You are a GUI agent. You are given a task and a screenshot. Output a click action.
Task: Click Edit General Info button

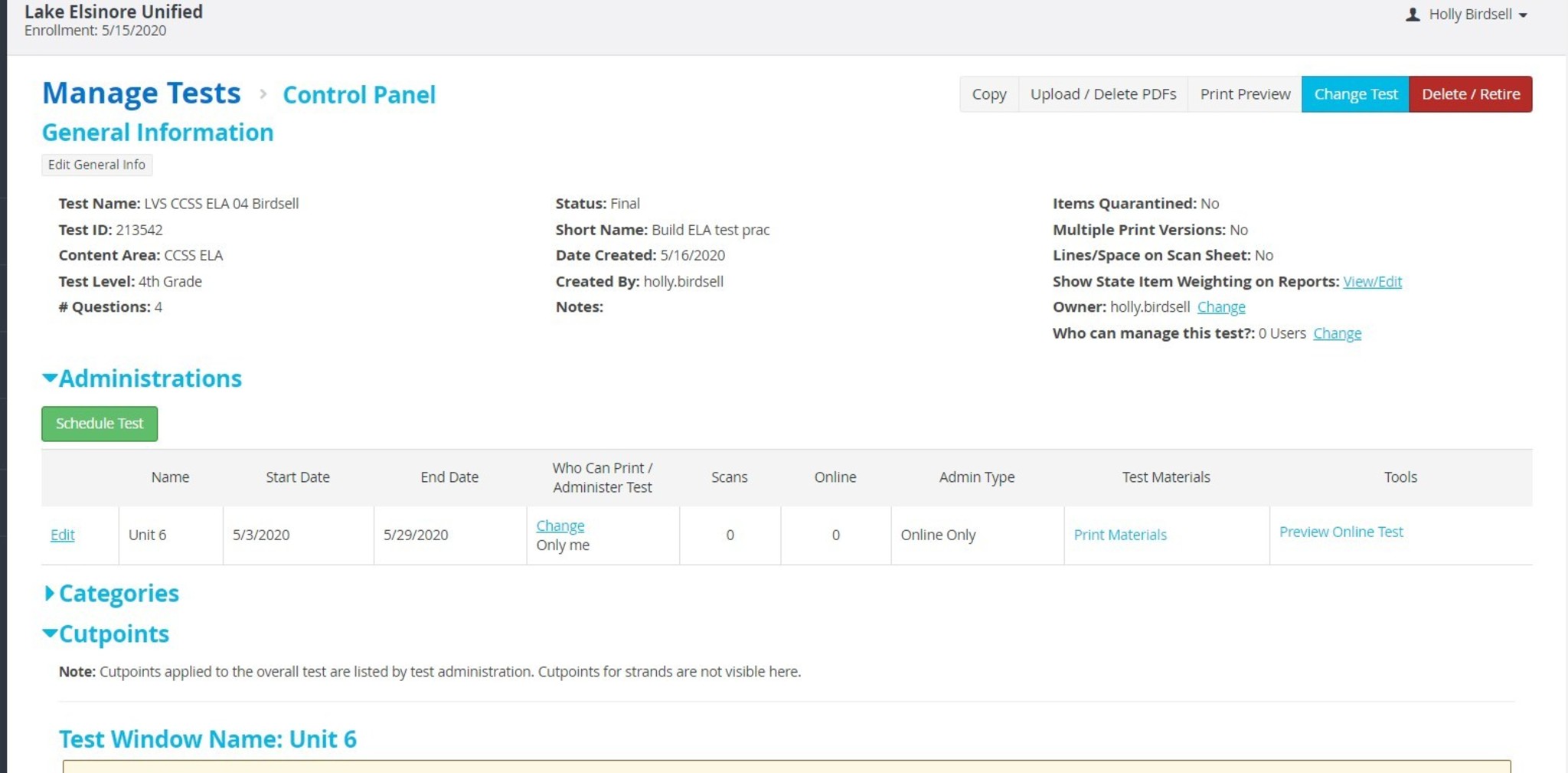96,165
